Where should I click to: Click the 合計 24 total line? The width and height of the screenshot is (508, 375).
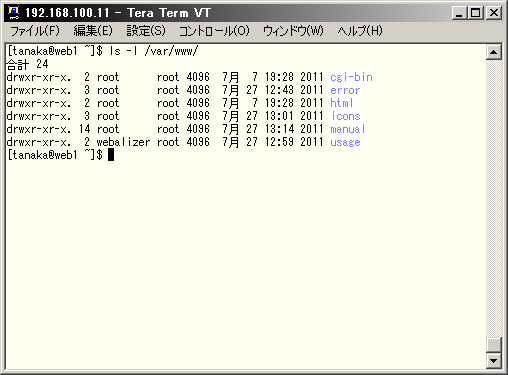pyautogui.click(x=28, y=64)
